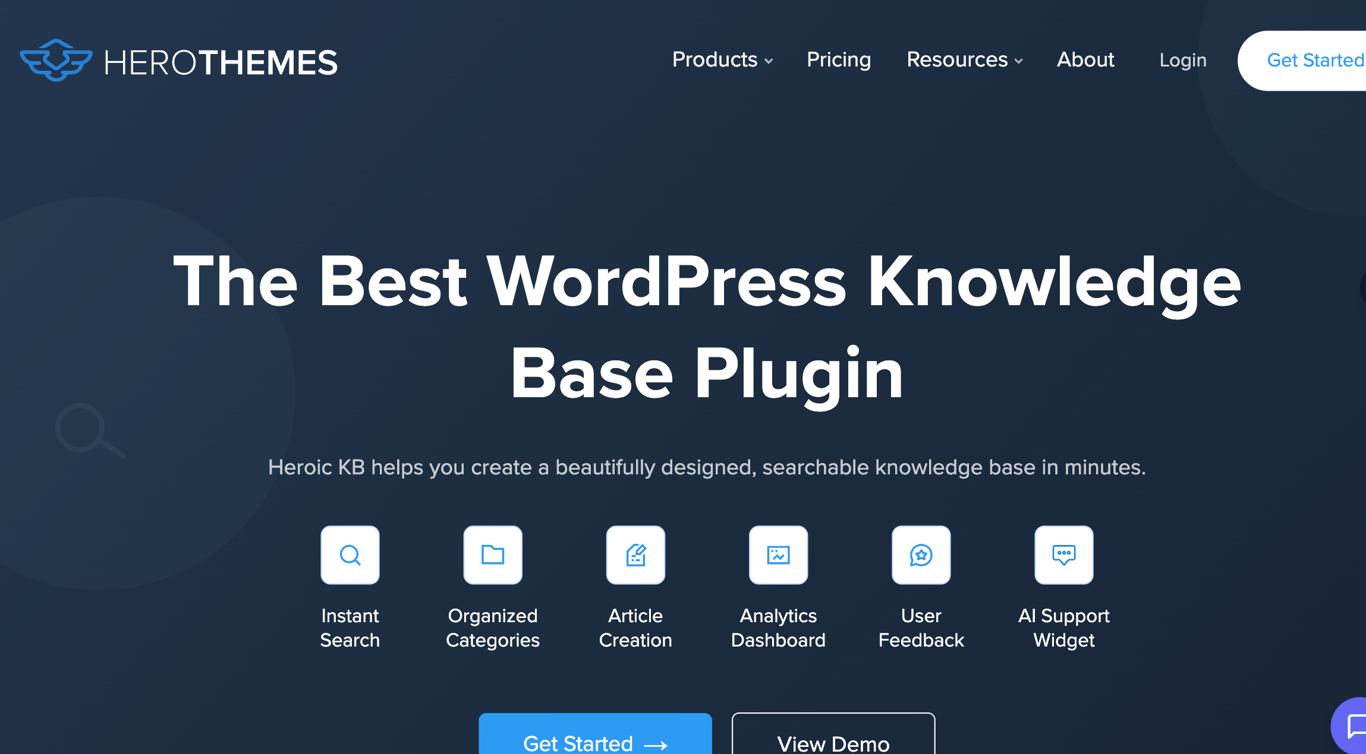This screenshot has width=1366, height=754.
Task: Click the Instant Search magnifier icon
Action: tap(350, 555)
